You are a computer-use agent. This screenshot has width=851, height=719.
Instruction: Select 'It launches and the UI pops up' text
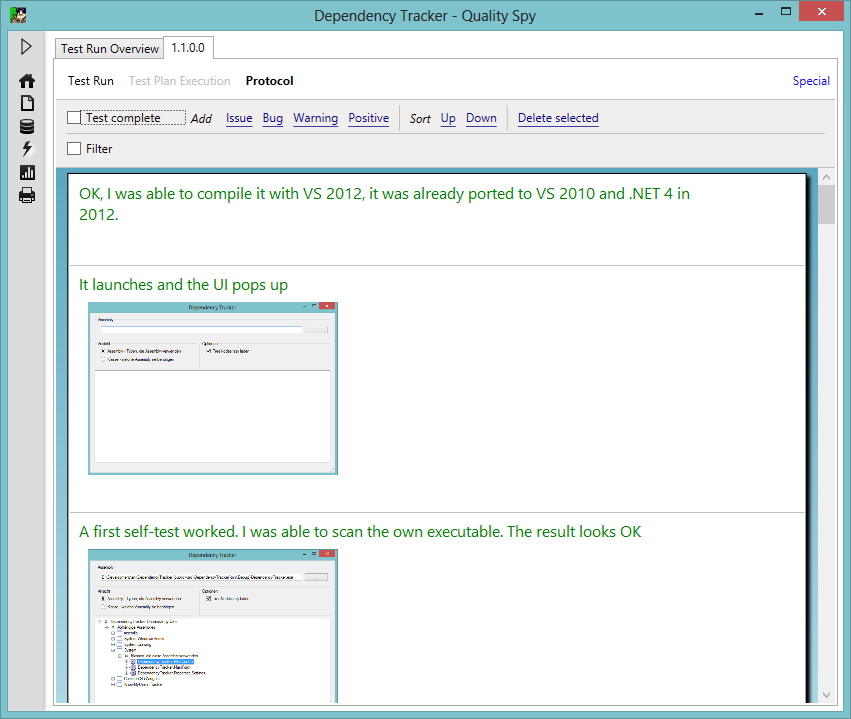pos(183,285)
